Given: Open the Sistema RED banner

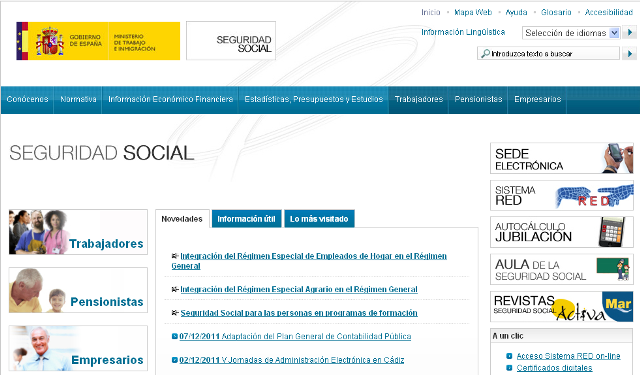Looking at the screenshot, I should pos(562,195).
